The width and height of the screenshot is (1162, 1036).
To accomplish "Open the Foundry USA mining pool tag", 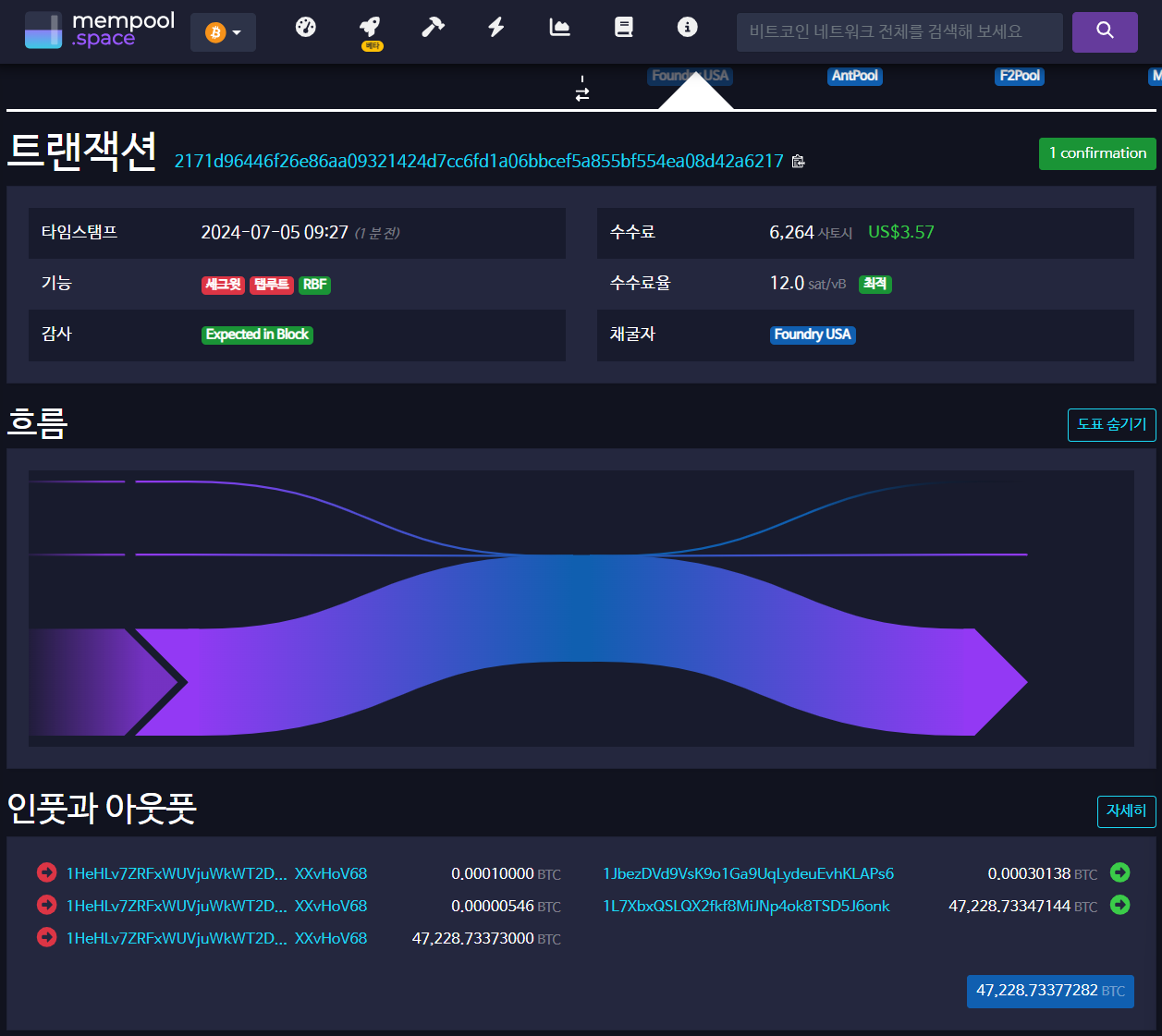I will 813,335.
